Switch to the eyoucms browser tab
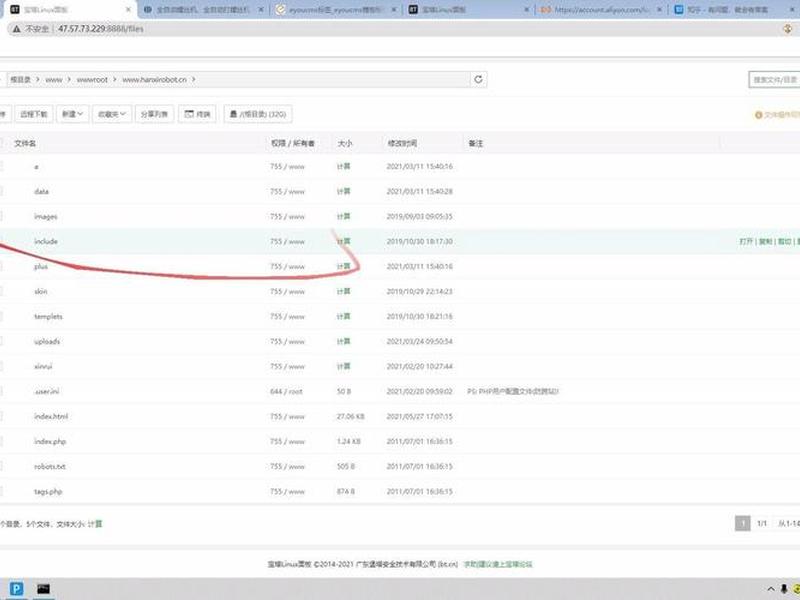The height and width of the screenshot is (600, 800). 337,10
